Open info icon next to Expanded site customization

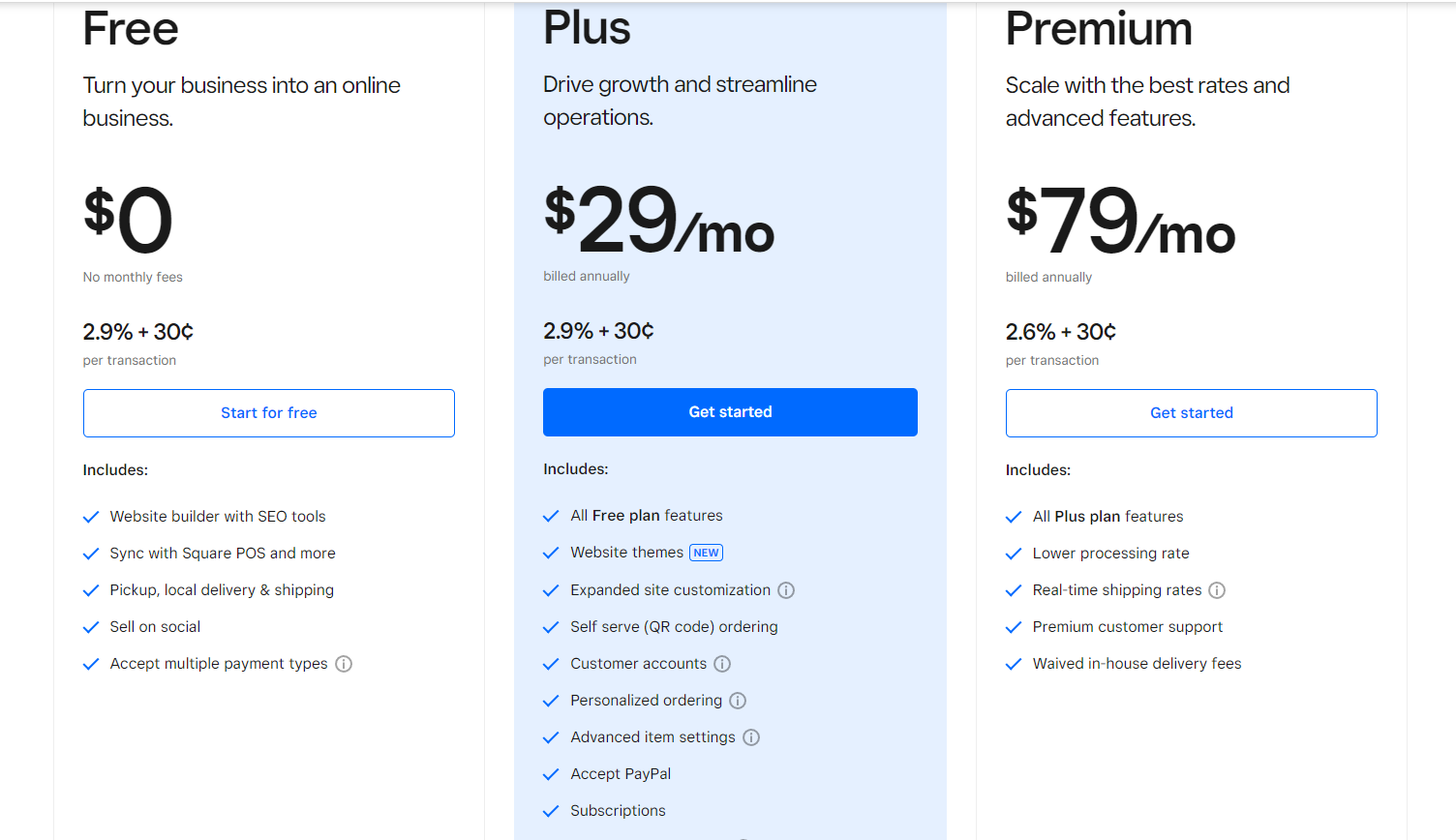[786, 590]
